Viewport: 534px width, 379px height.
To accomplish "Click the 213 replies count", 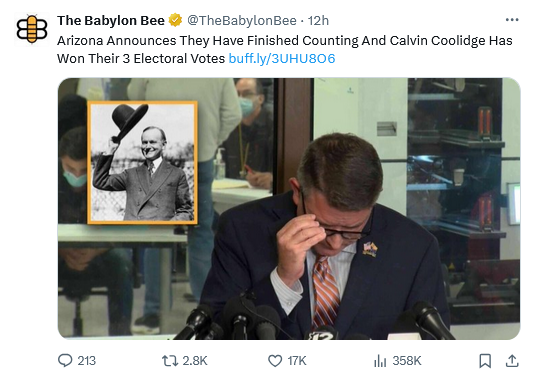I will pos(87,361).
